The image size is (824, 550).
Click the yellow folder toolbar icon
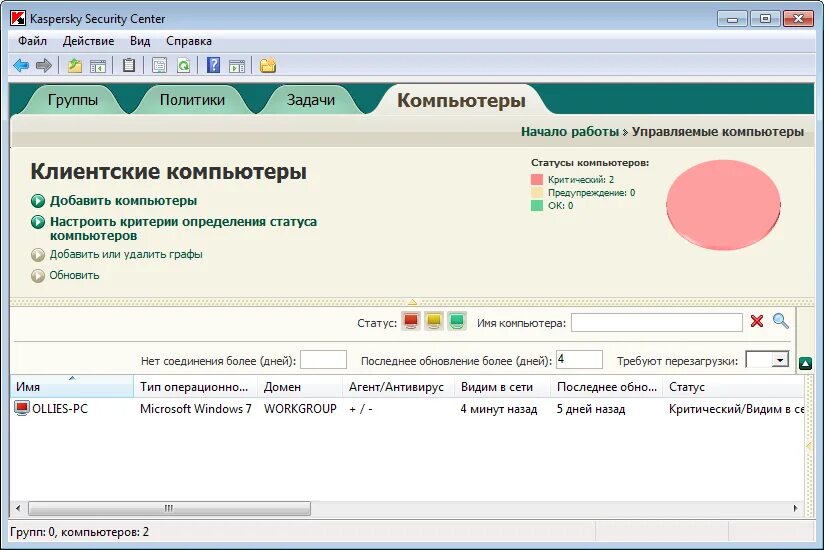tap(267, 66)
